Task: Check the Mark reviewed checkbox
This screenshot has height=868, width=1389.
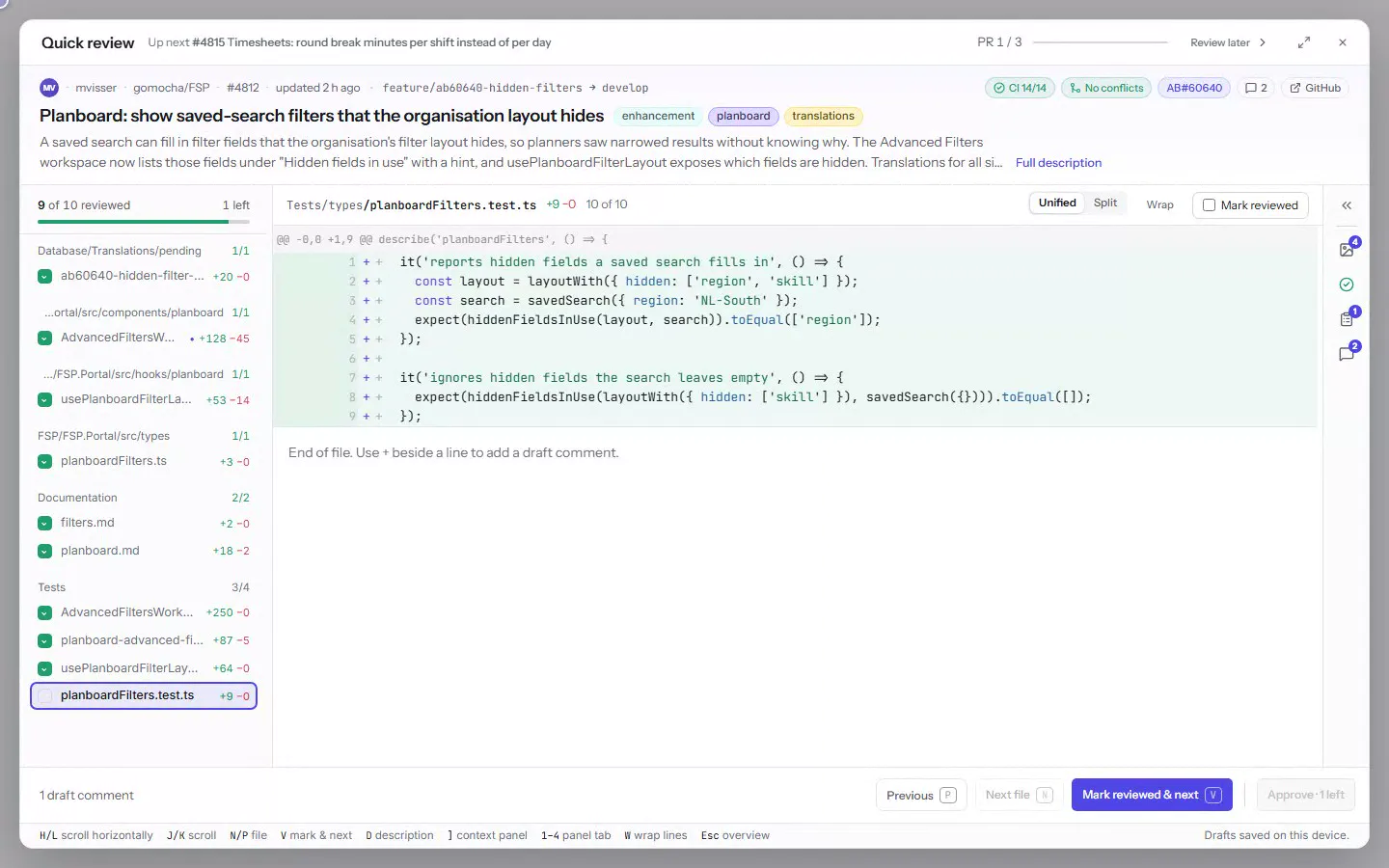Action: coord(1209,205)
